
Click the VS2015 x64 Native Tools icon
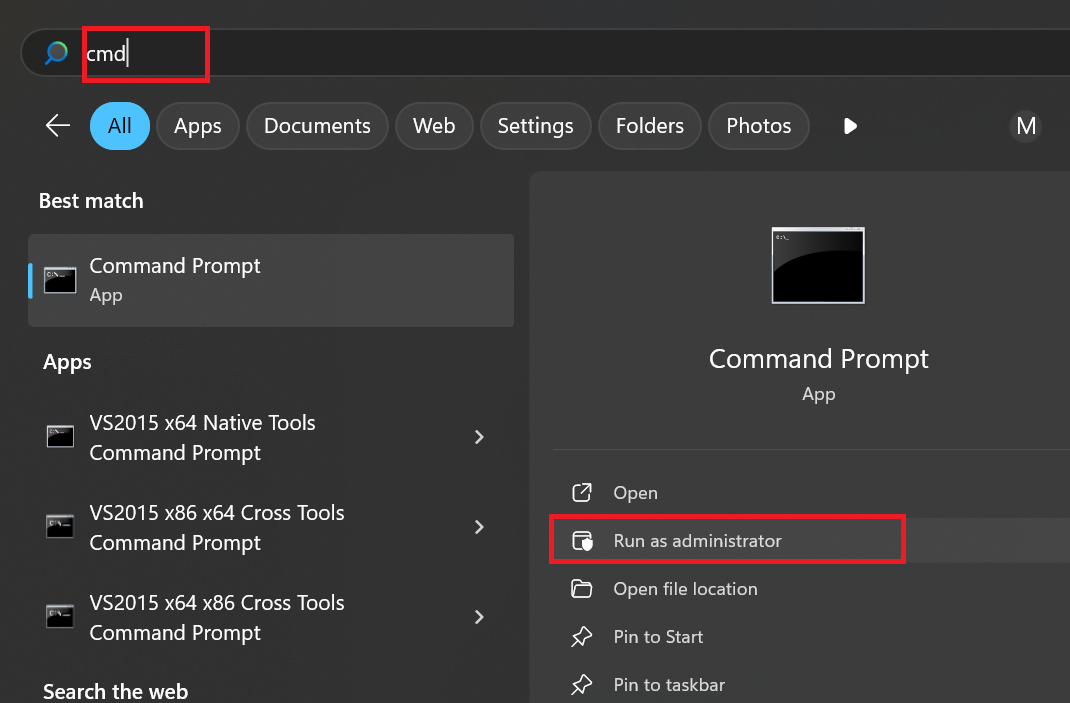click(61, 437)
